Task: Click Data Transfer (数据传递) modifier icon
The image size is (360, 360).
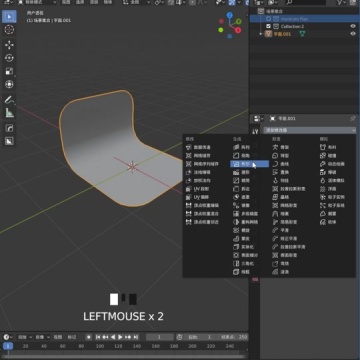Action: pyautogui.click(x=189, y=147)
